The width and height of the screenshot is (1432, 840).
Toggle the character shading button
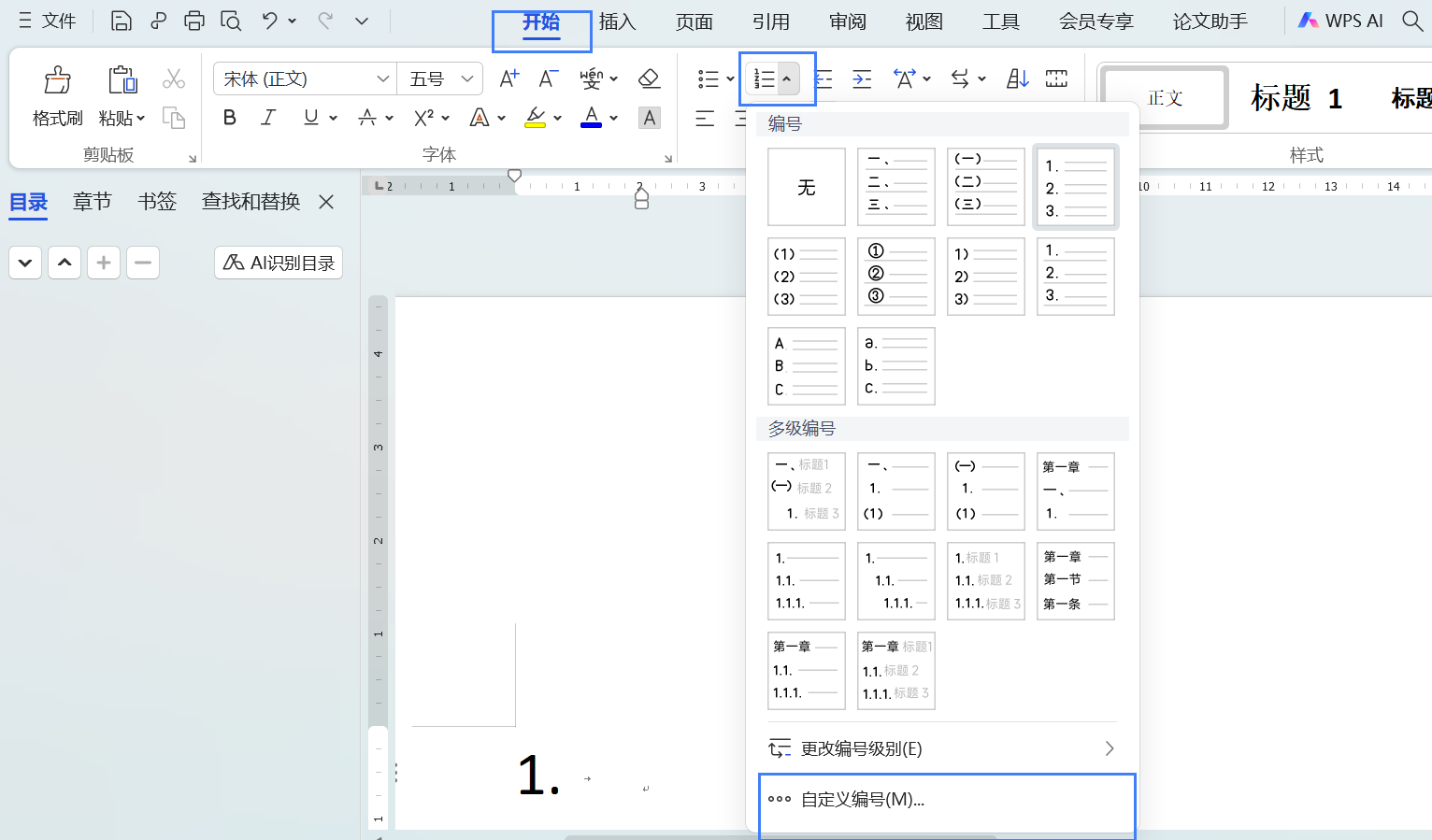(x=649, y=118)
